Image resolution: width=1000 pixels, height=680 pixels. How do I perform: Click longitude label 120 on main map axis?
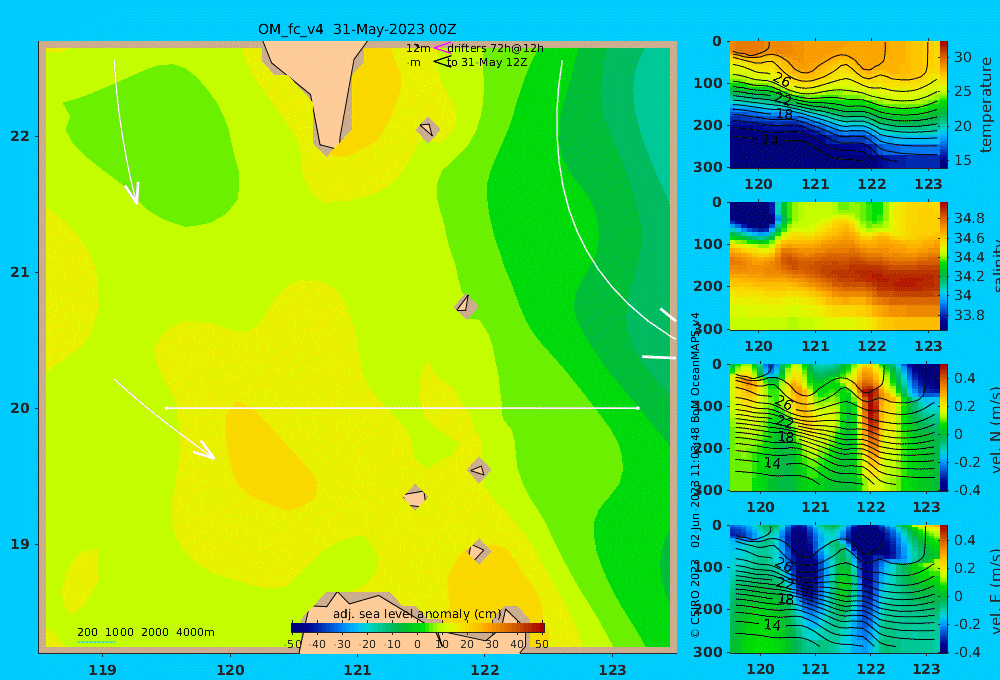coord(230,670)
